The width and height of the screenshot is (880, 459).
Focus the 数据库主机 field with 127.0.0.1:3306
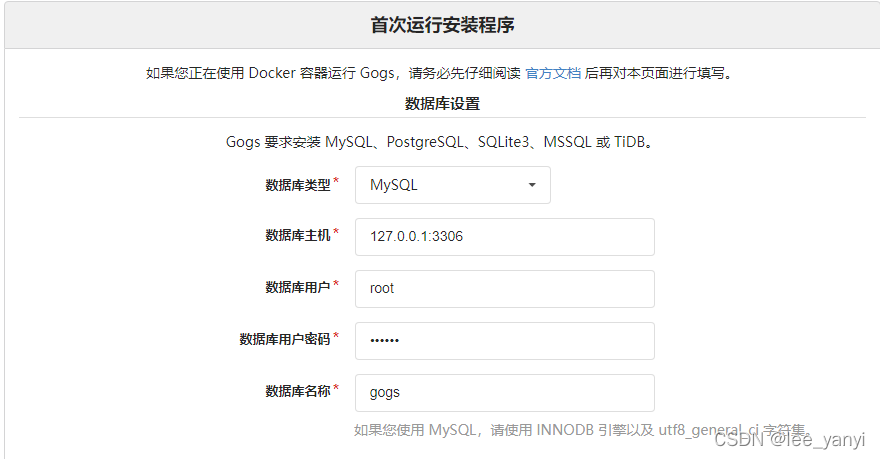pos(505,237)
